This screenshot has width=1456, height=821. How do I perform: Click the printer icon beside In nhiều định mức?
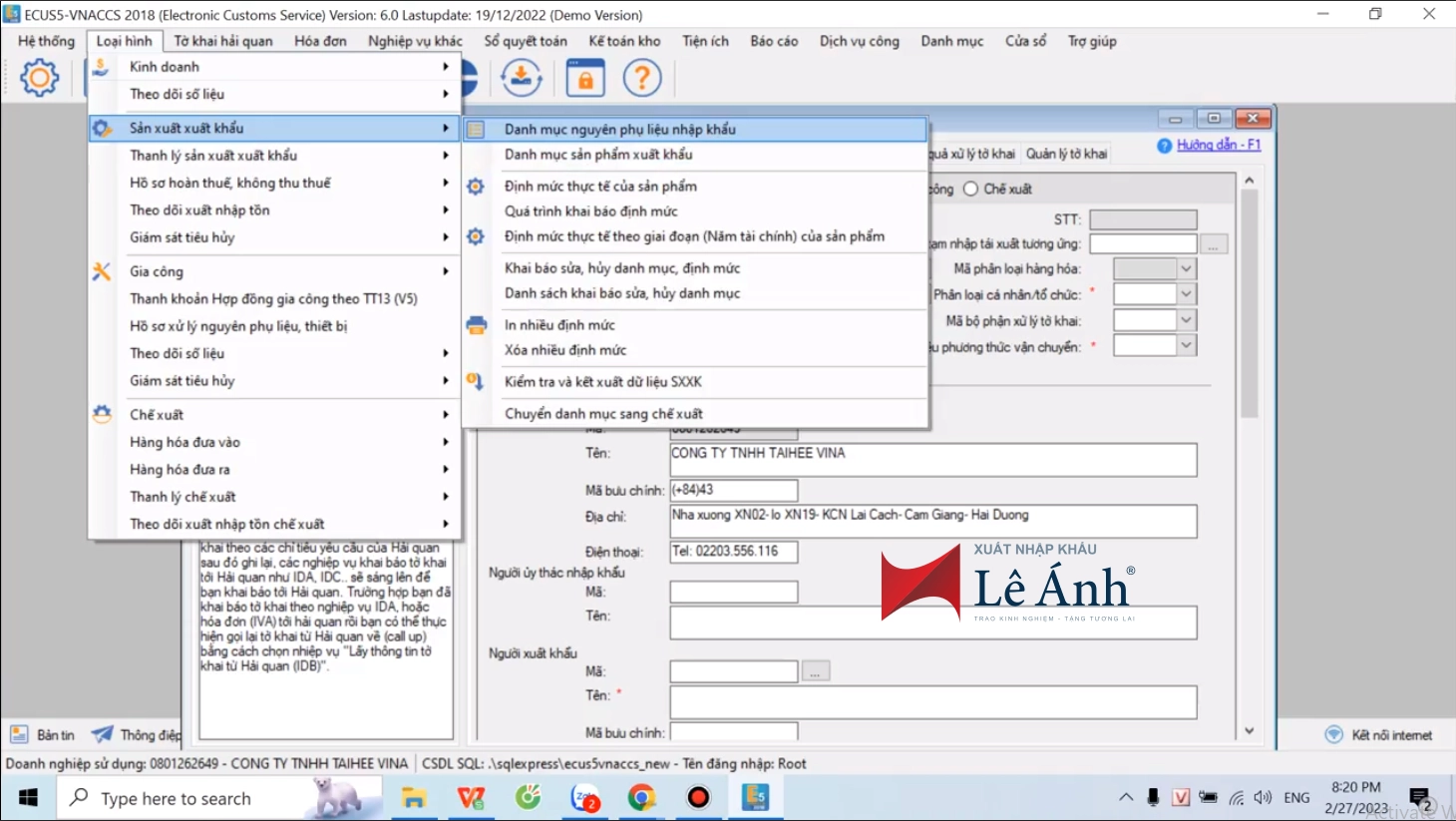(477, 325)
